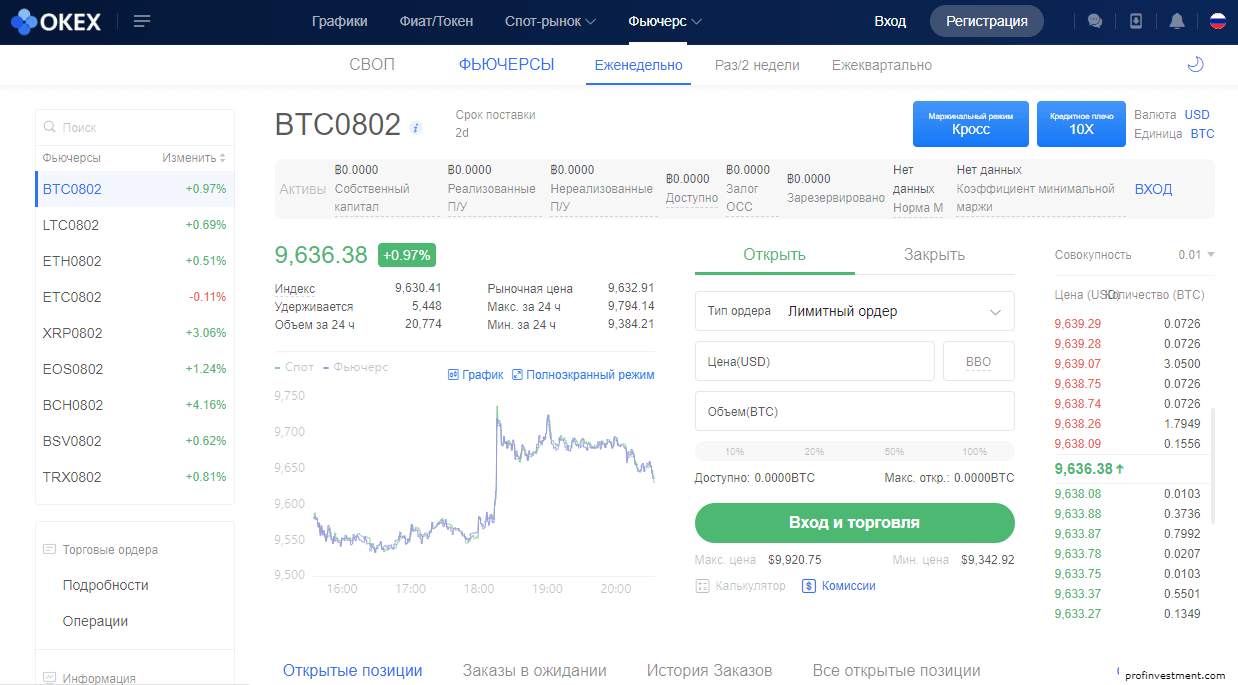
Task: Switch to Заказы в ожидании tab
Action: [534, 671]
